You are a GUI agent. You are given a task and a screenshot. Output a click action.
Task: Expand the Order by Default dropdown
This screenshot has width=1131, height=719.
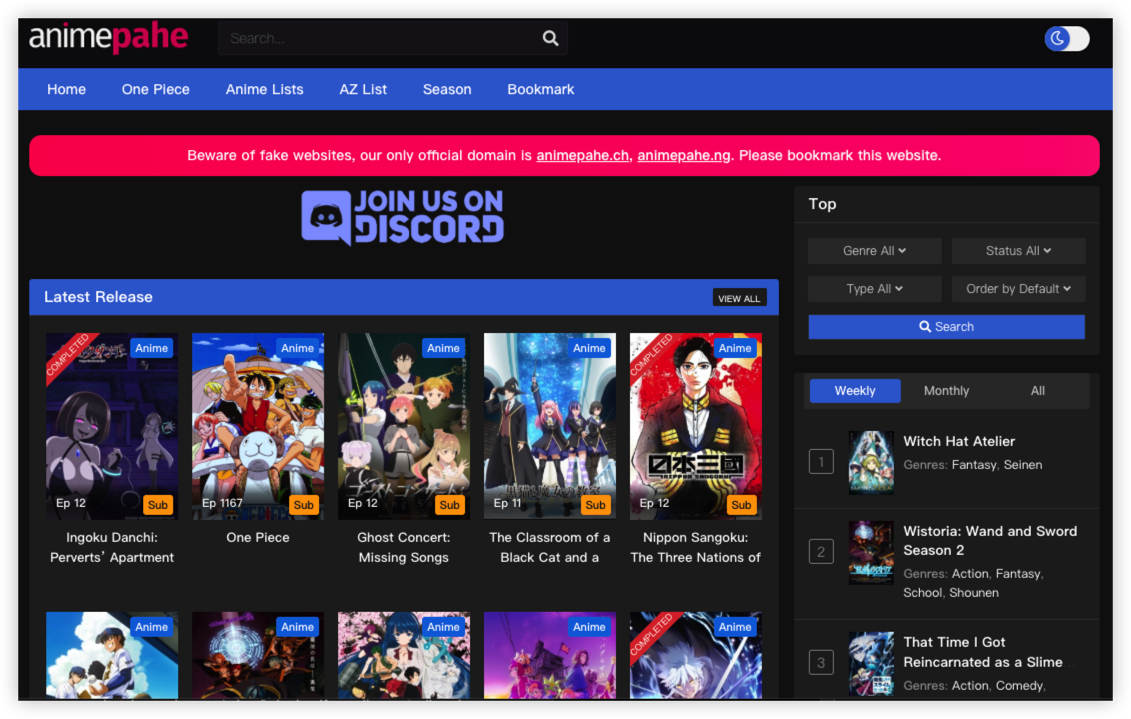click(x=1018, y=289)
